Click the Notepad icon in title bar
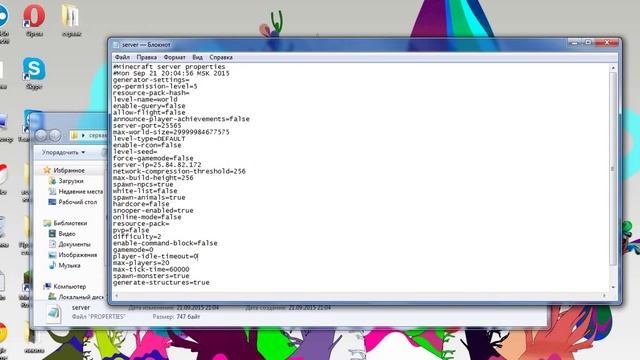This screenshot has width=640, height=360. pyautogui.click(x=116, y=45)
